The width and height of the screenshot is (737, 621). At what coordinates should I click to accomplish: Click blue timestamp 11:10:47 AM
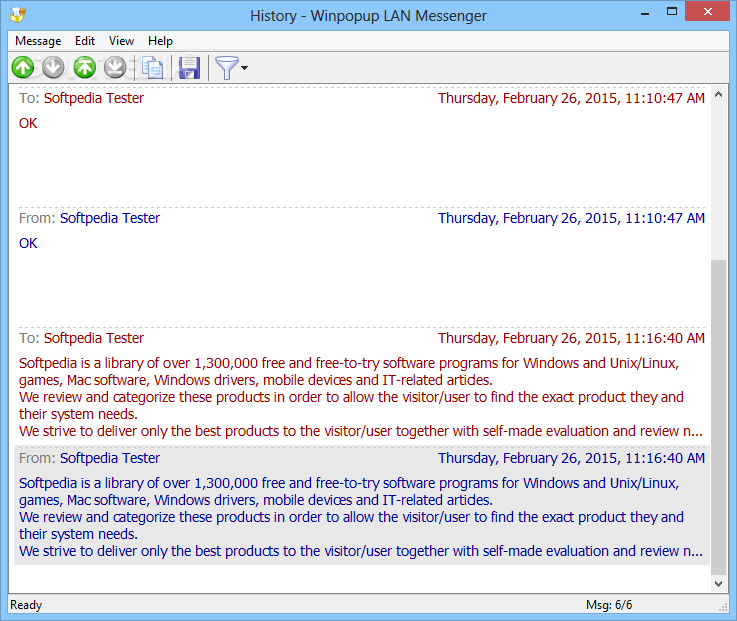(571, 218)
